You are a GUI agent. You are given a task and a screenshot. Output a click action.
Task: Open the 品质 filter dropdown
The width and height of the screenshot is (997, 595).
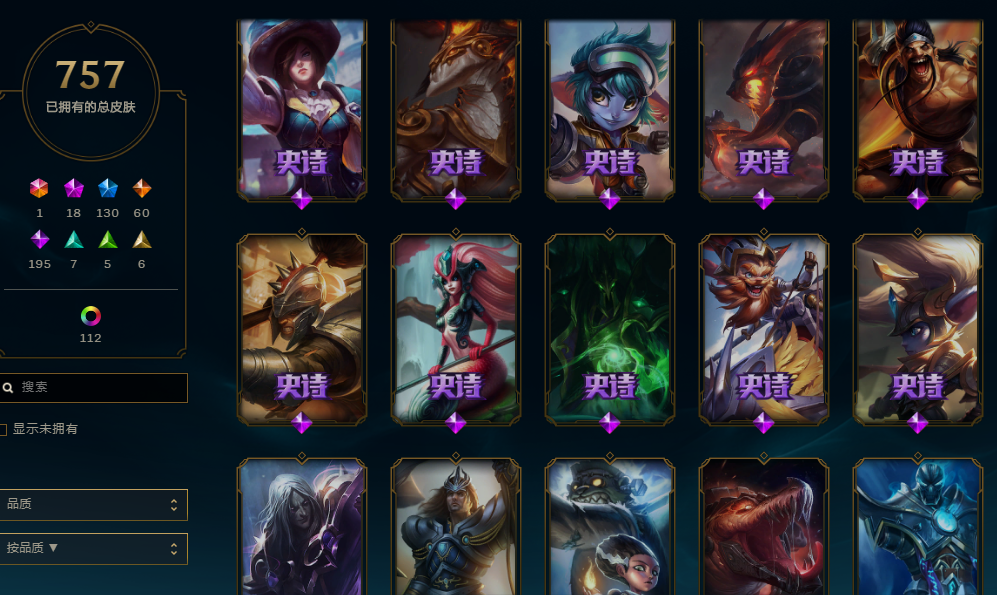point(93,505)
